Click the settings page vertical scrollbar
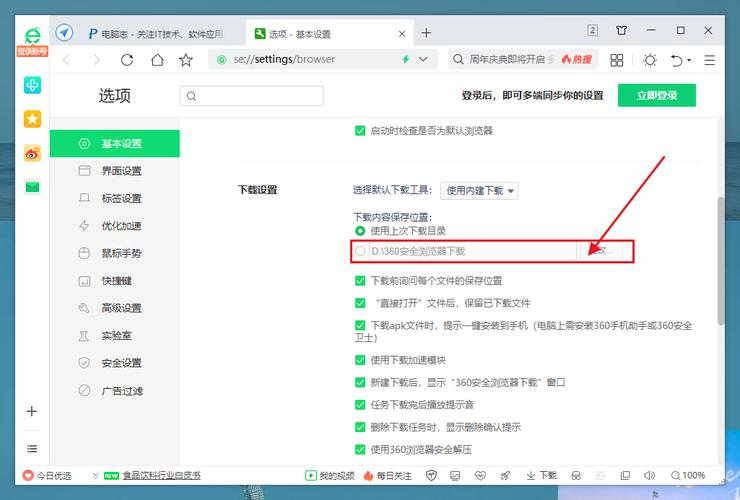Viewport: 740px width, 500px height. (x=721, y=261)
